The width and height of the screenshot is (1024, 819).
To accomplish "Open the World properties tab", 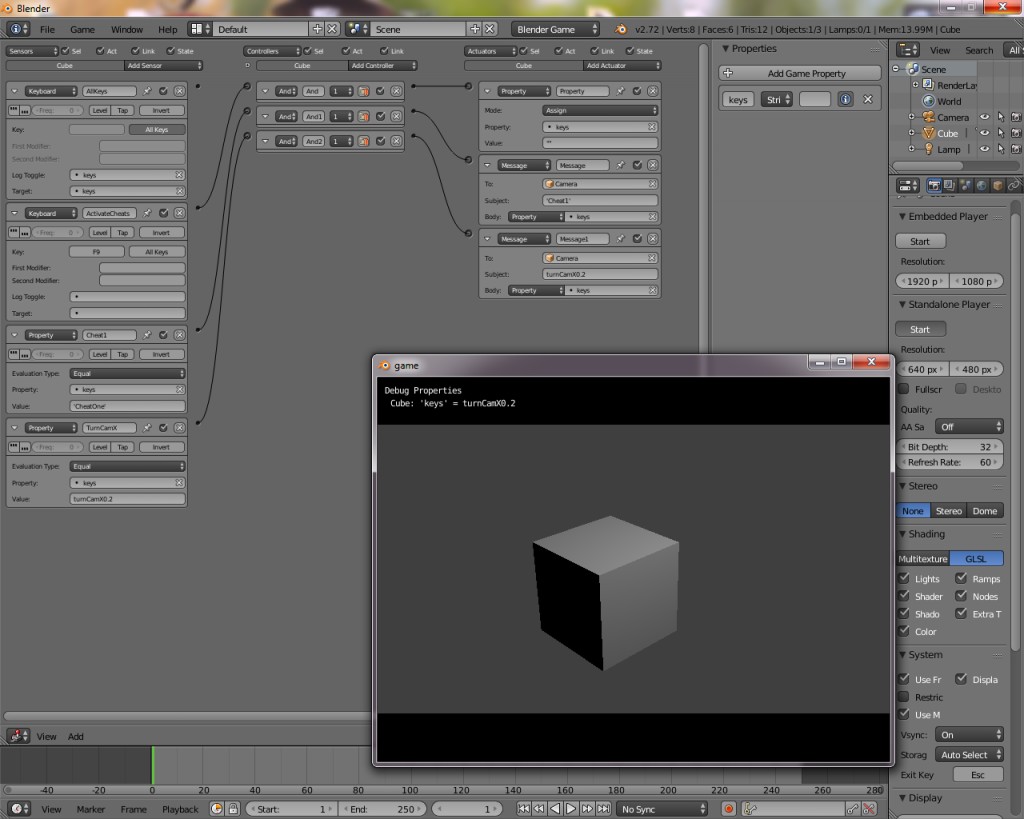I will point(981,185).
